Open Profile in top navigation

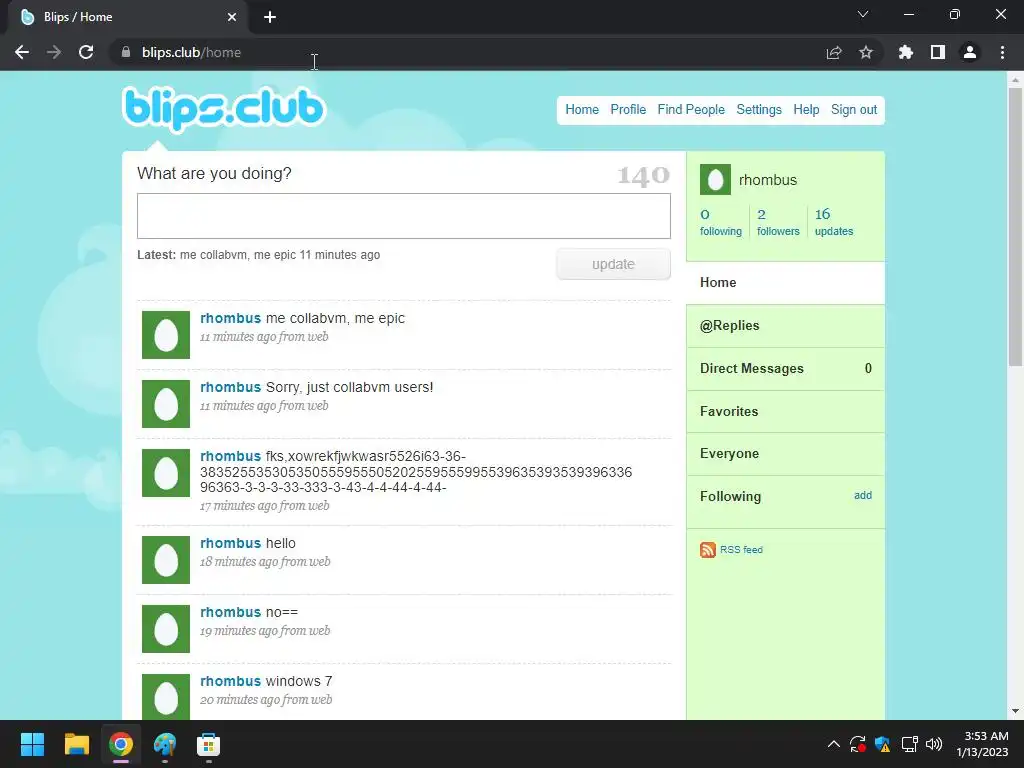(x=628, y=110)
